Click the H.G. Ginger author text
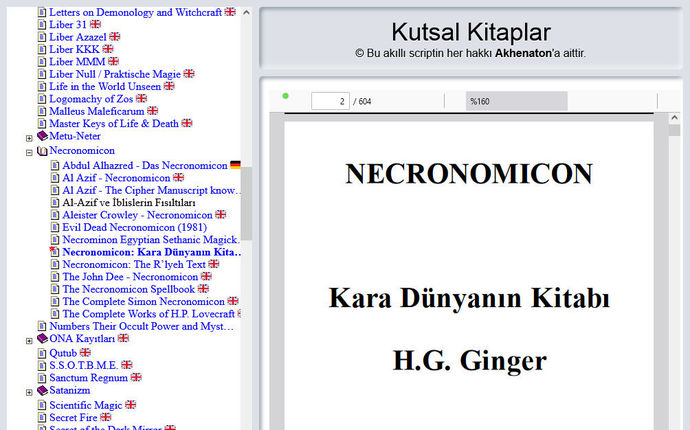The height and width of the screenshot is (430, 690). [470, 360]
